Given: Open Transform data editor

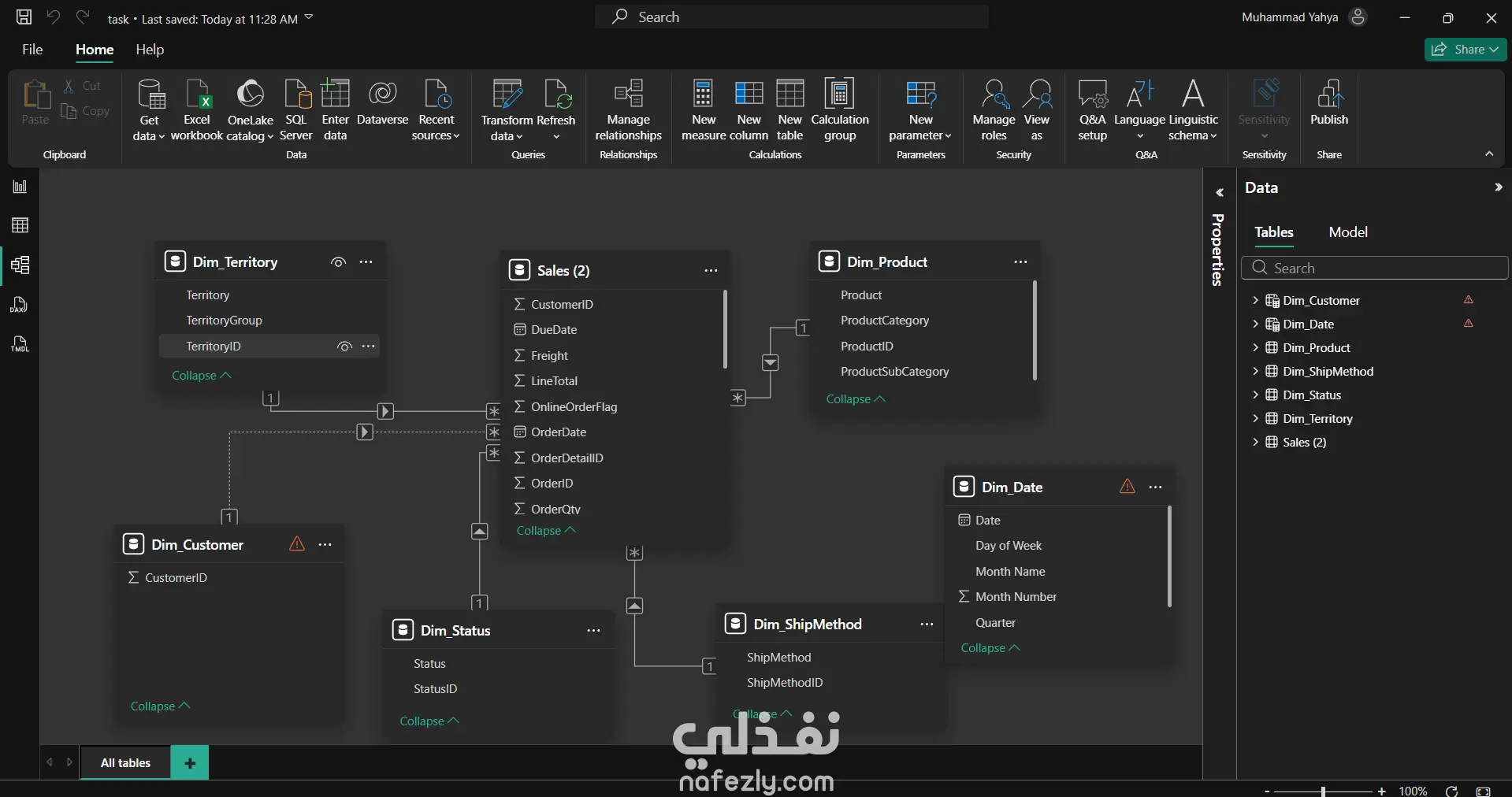Looking at the screenshot, I should [x=507, y=110].
